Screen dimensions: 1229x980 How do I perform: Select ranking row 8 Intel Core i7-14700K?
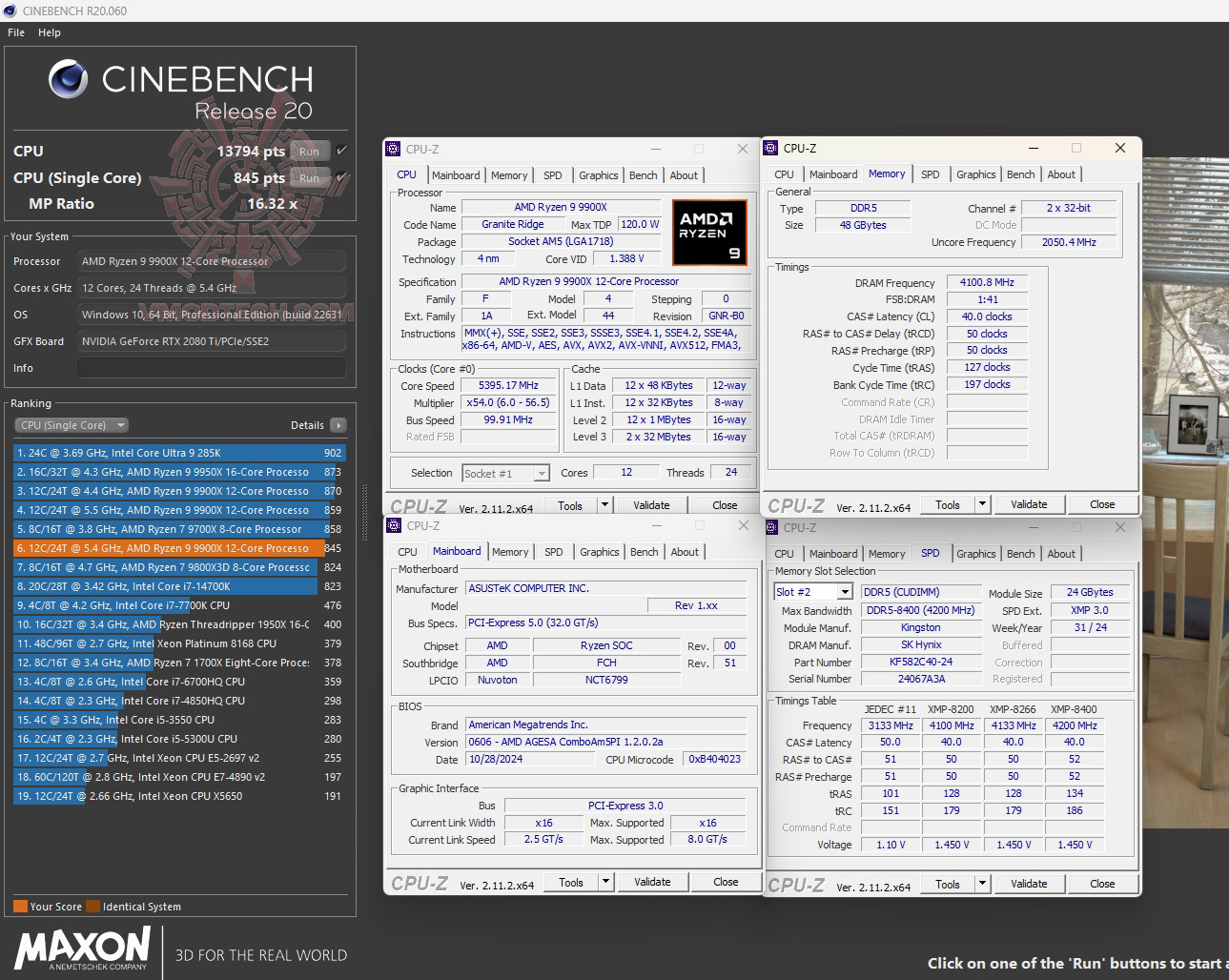(179, 586)
